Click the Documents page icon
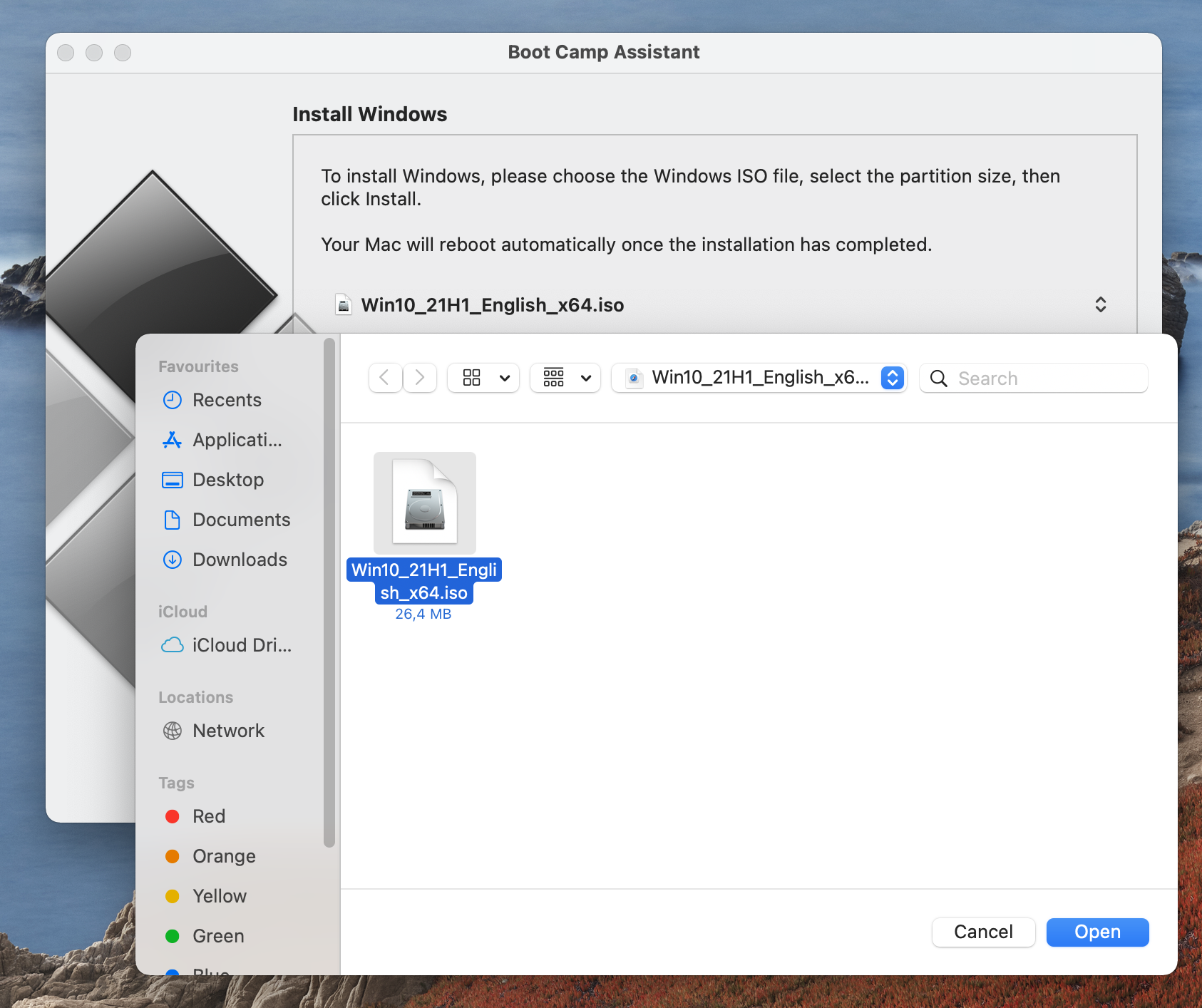 click(x=172, y=520)
